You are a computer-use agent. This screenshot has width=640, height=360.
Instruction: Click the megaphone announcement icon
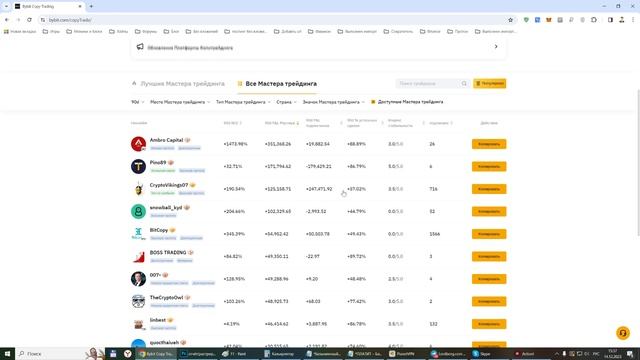(x=140, y=47)
